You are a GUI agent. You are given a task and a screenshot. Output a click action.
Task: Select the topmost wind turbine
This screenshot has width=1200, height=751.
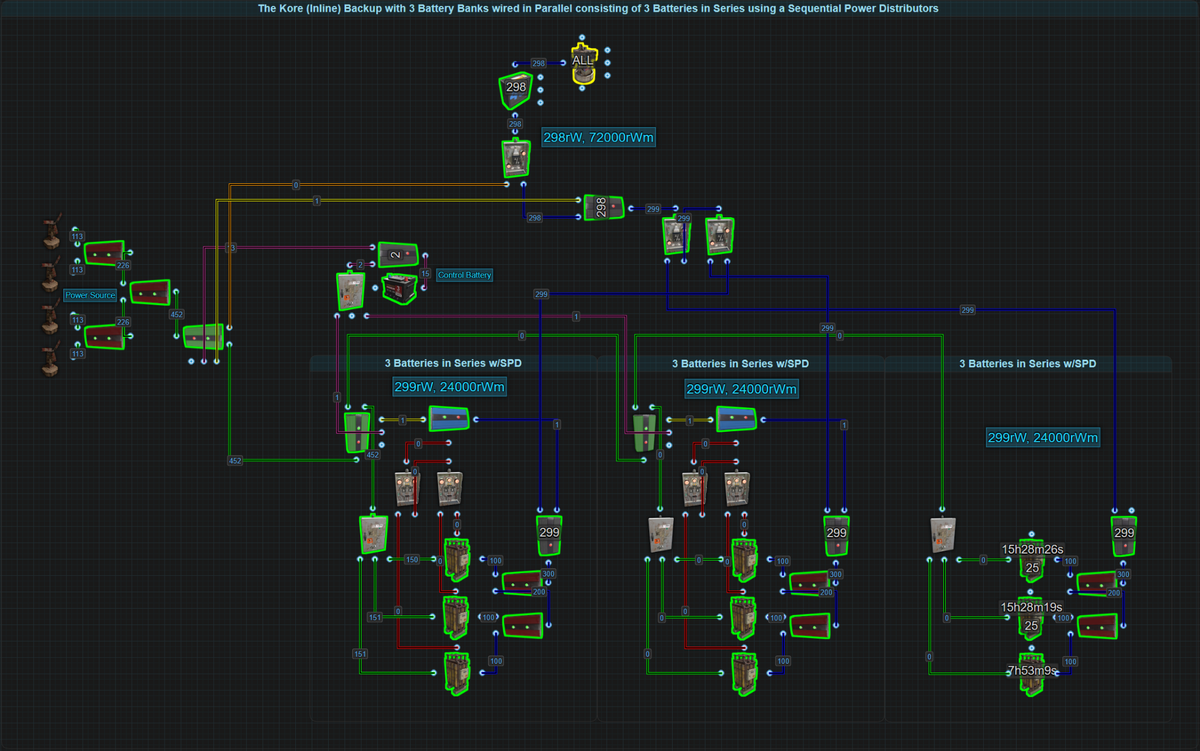(50, 233)
